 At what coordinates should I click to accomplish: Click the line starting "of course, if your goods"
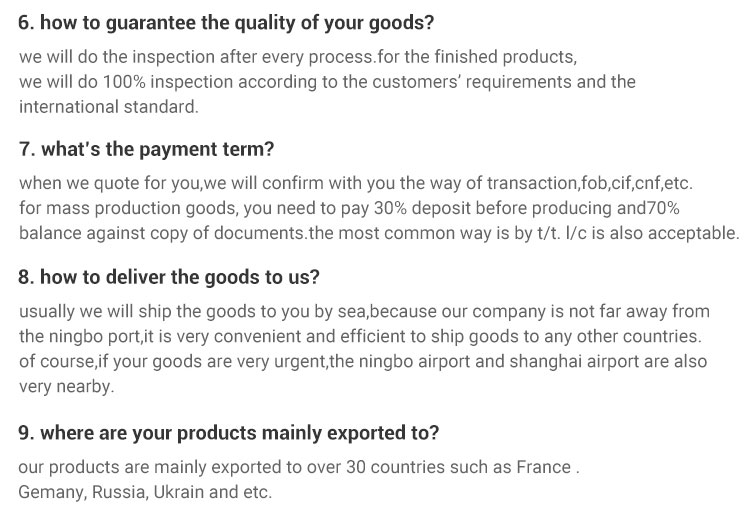point(362,361)
